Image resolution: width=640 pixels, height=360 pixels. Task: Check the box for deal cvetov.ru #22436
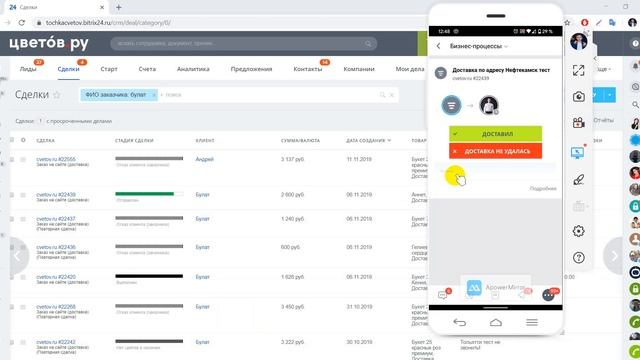[x=12, y=247]
